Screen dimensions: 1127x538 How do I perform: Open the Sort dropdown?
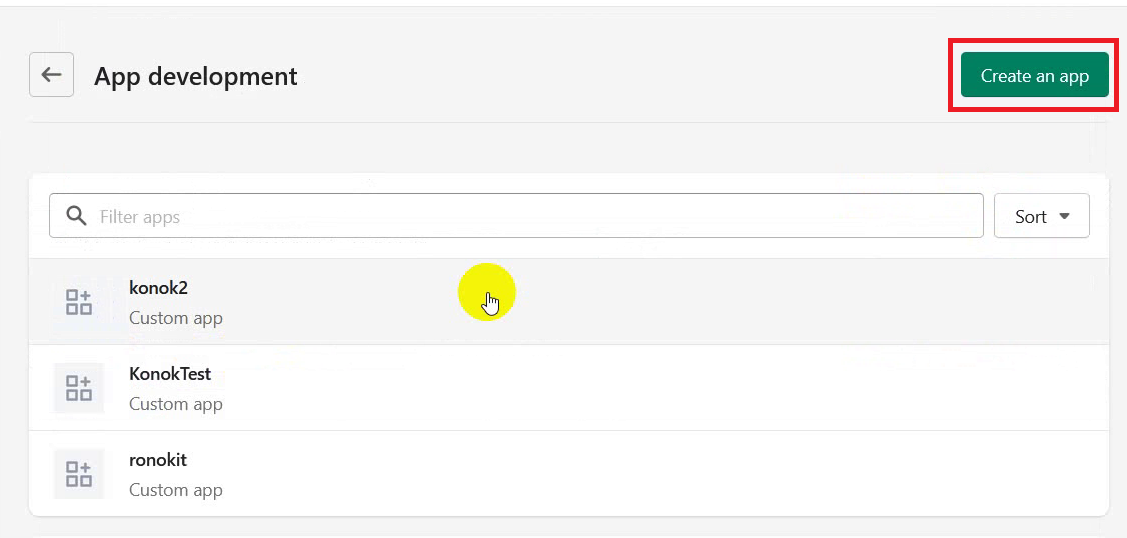(1041, 215)
